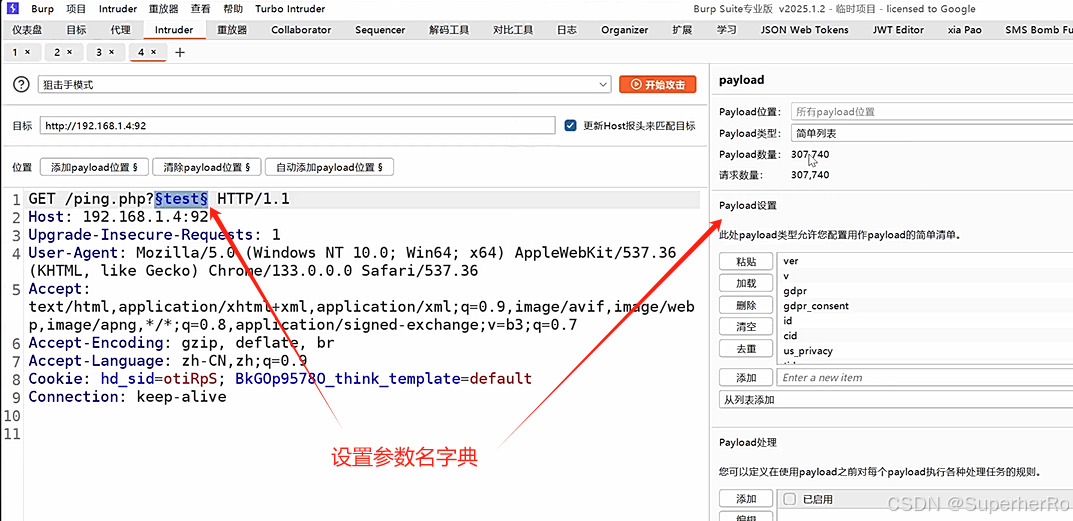Open the help question mark icon
This screenshot has width=1073, height=521.
[22, 84]
